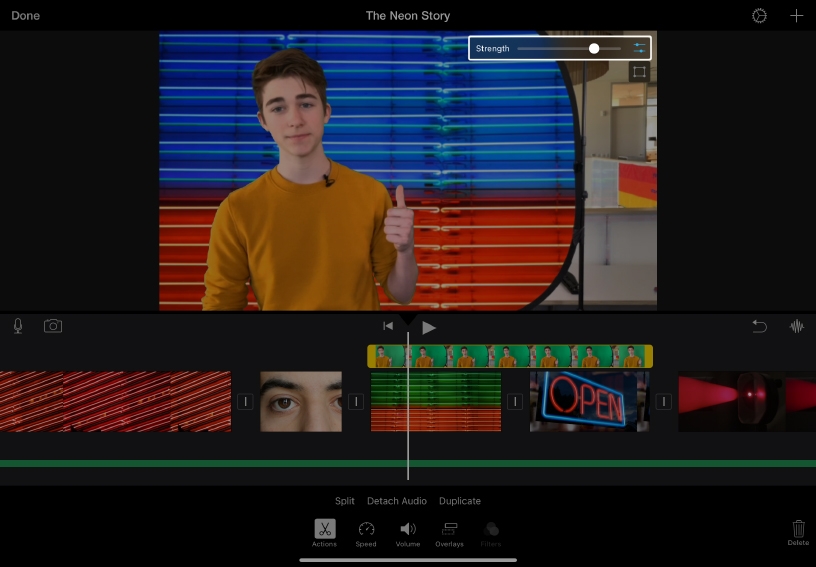Tap the microphone voiceover icon
The width and height of the screenshot is (816, 567).
pyautogui.click(x=18, y=326)
